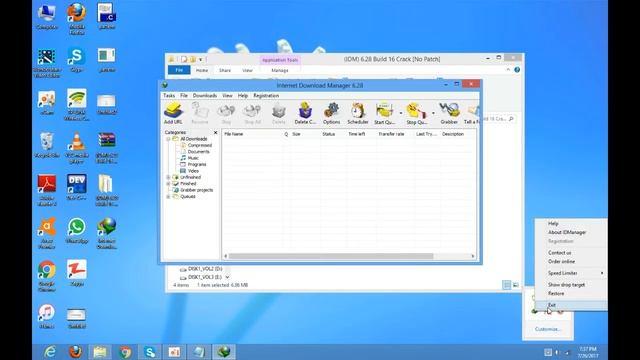
Task: Click the Delete toolbar icon
Action: pyautogui.click(x=278, y=113)
